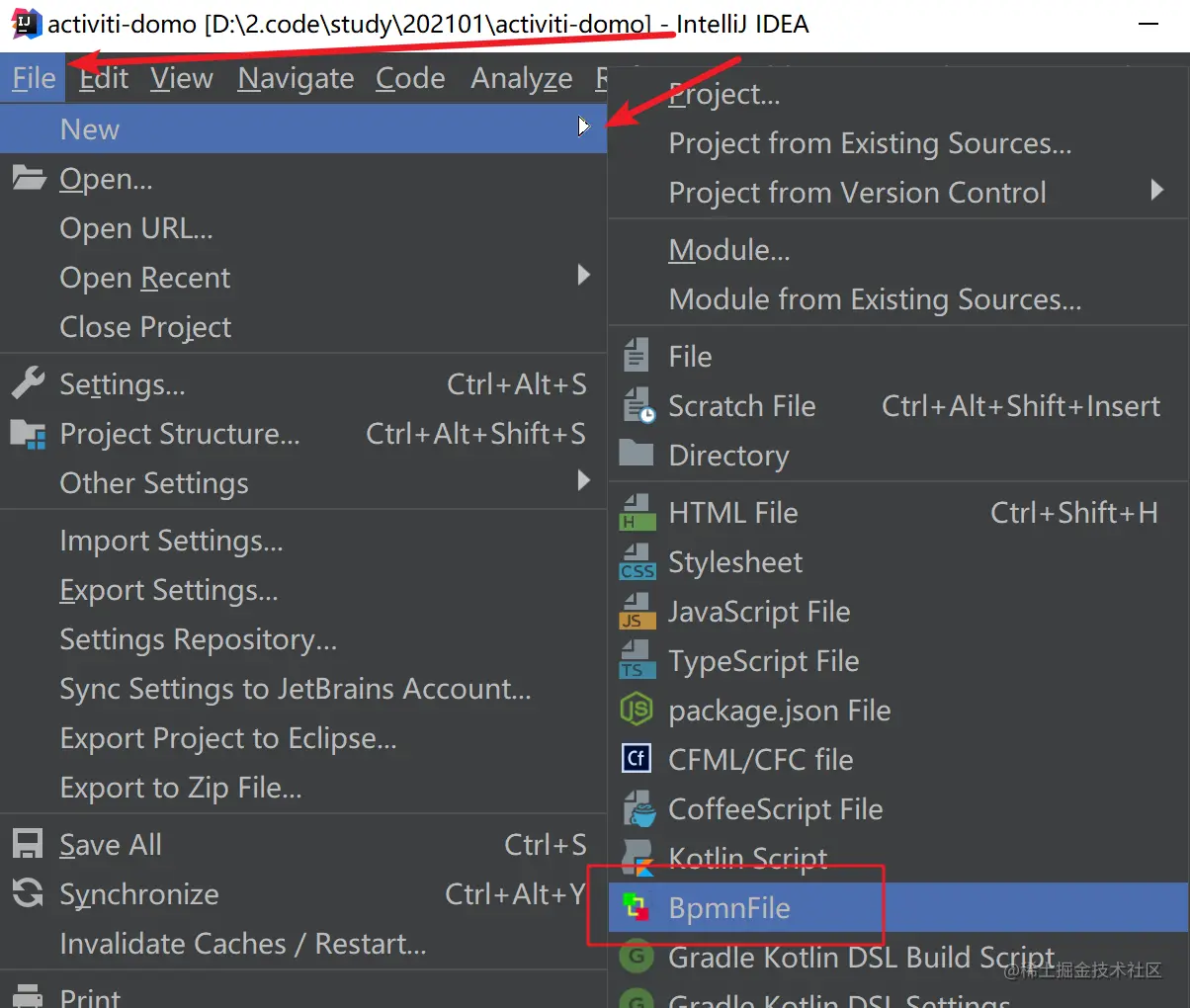Create new HTML File
Image resolution: width=1190 pixels, height=1008 pixels.
pyautogui.click(x=898, y=513)
